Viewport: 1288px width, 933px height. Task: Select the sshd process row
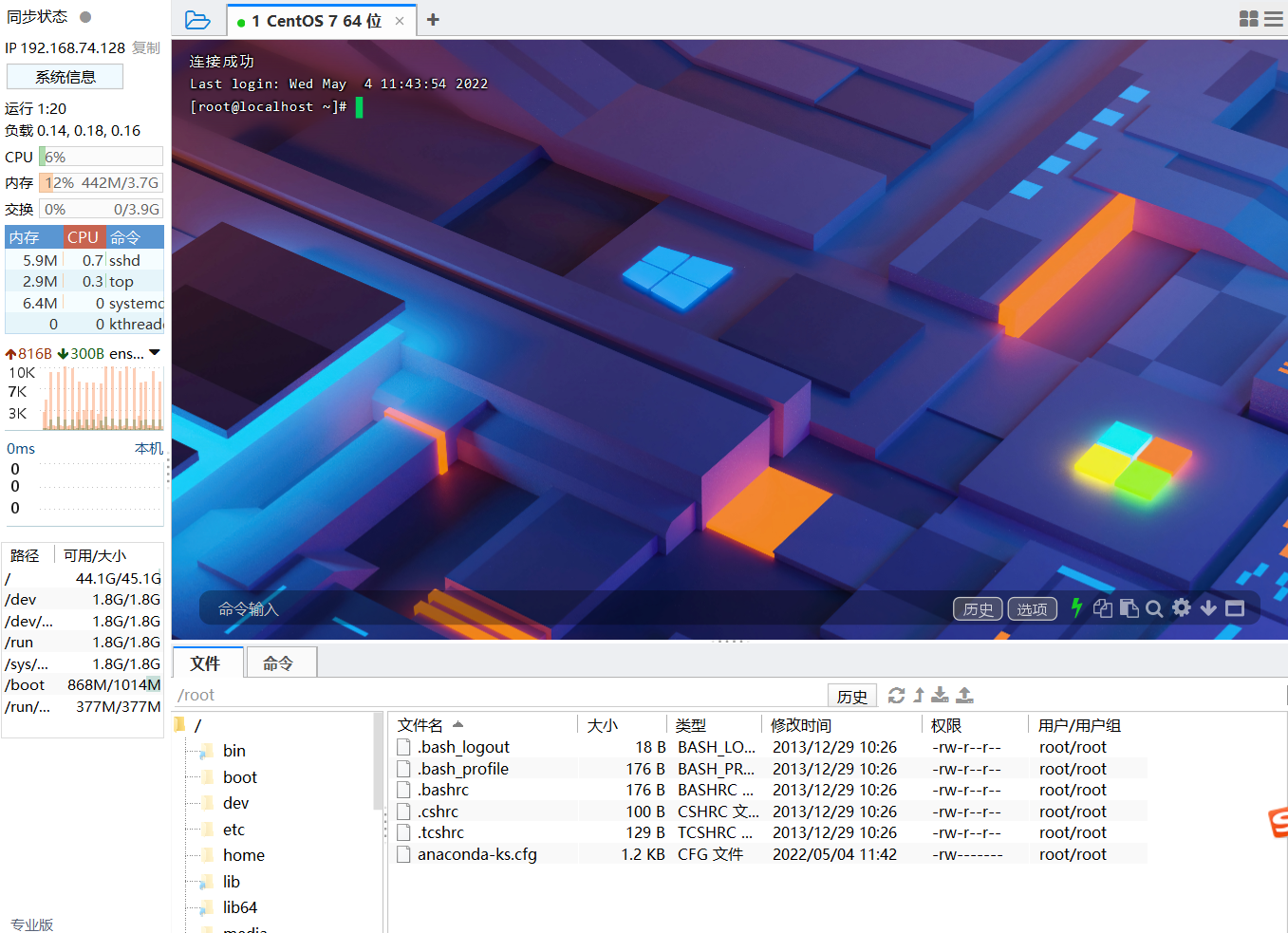[84, 260]
